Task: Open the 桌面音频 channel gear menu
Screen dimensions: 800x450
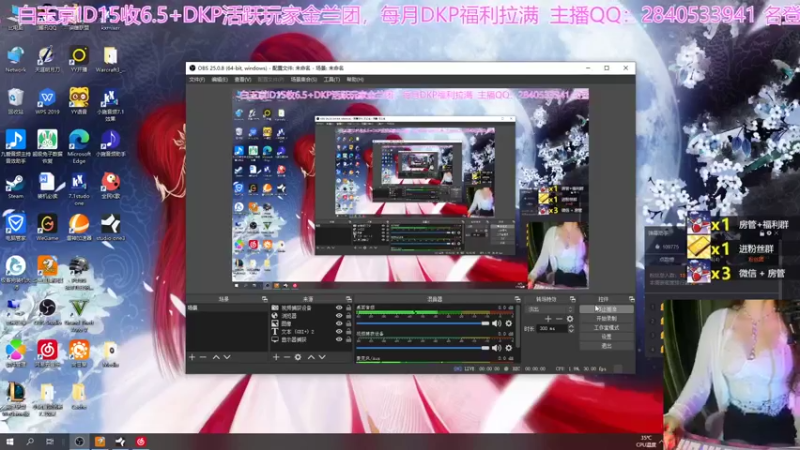Action: click(509, 323)
